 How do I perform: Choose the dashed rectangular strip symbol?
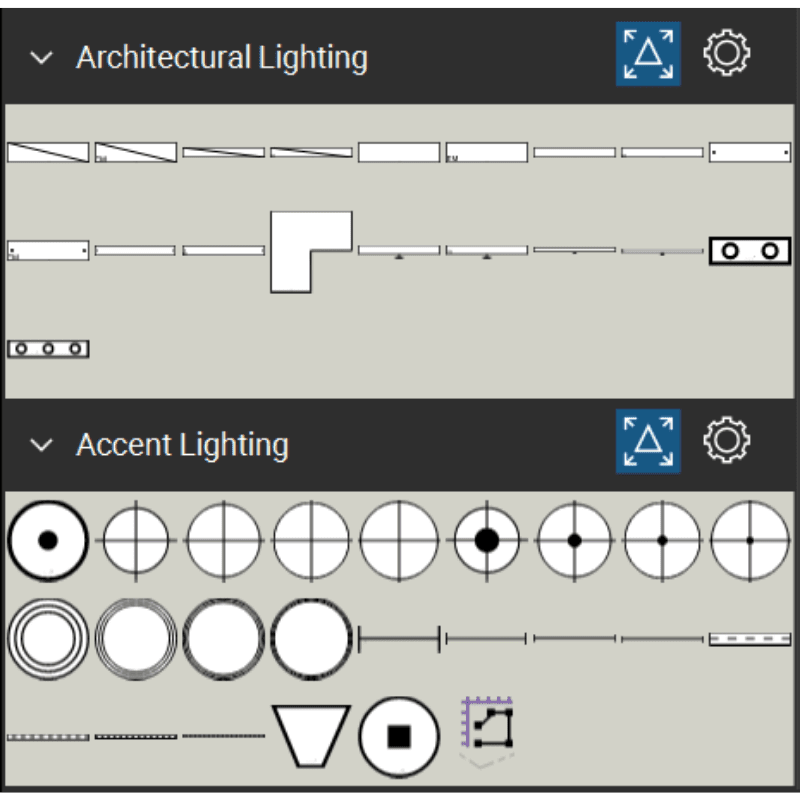(x=750, y=639)
